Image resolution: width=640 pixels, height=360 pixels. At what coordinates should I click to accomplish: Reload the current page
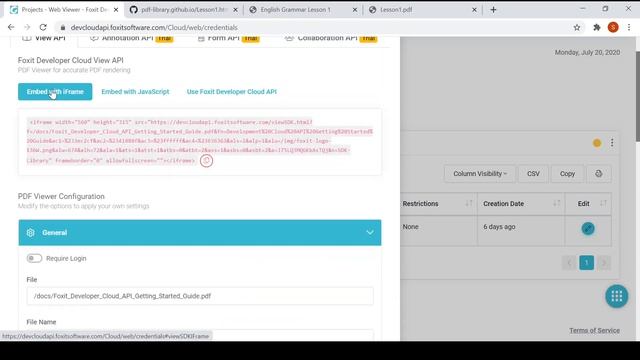click(x=43, y=27)
